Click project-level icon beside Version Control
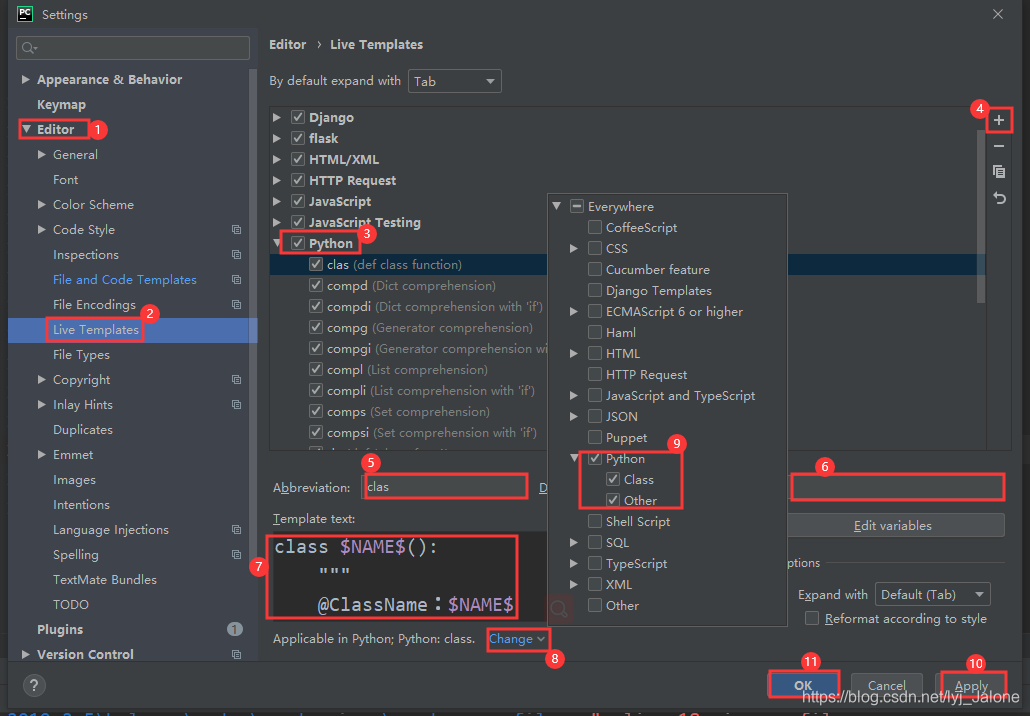Image resolution: width=1030 pixels, height=716 pixels. (236, 654)
